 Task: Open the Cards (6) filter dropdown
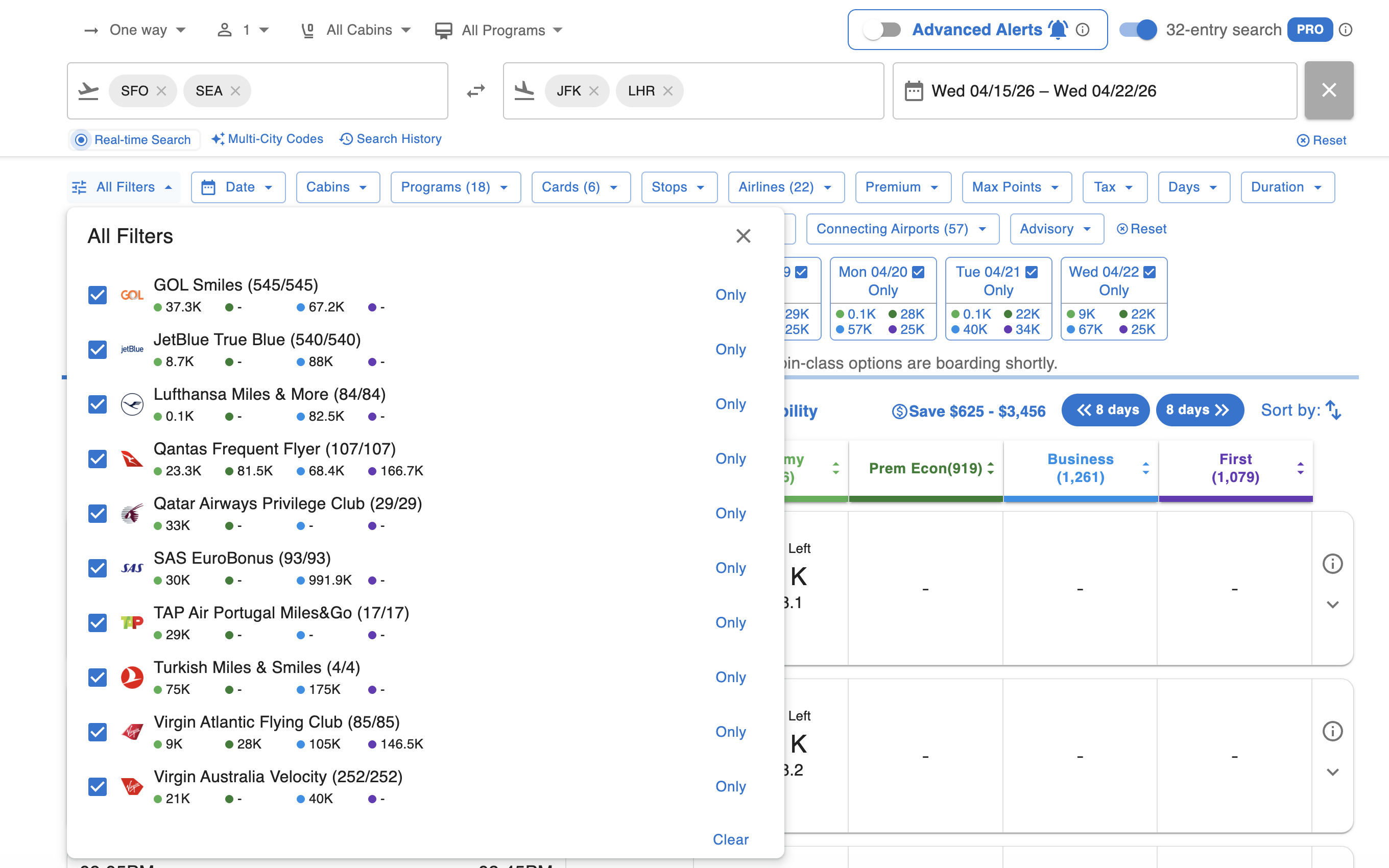point(581,187)
